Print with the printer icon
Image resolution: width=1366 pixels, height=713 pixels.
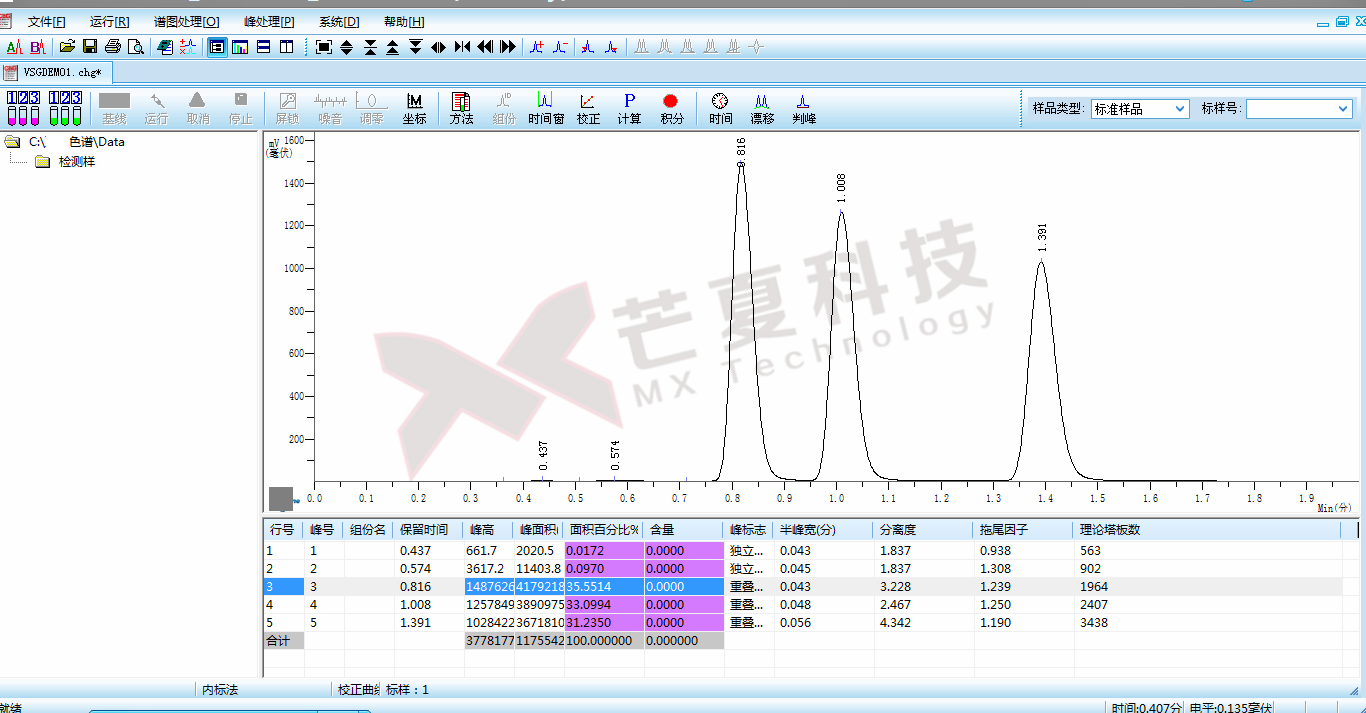pos(113,46)
